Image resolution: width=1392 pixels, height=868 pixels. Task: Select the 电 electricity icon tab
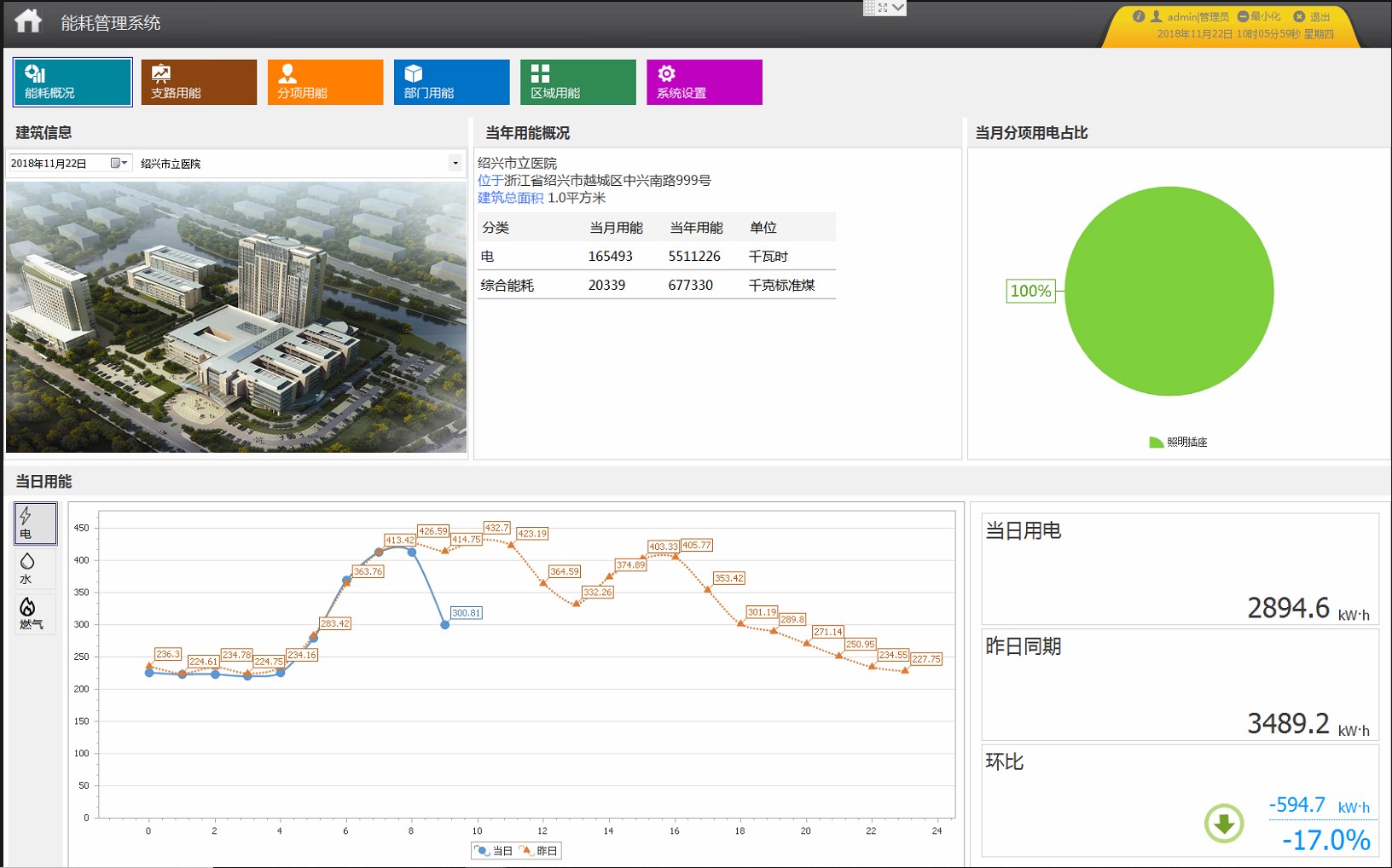tap(35, 524)
